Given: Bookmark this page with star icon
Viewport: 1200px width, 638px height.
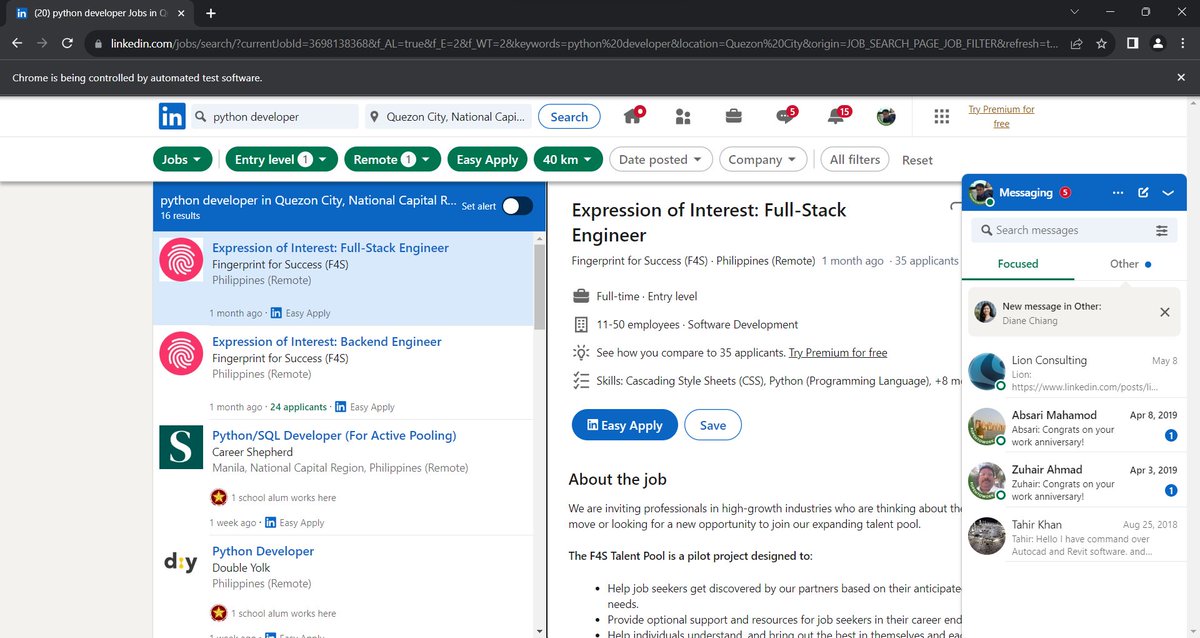Looking at the screenshot, I should pos(1101,44).
